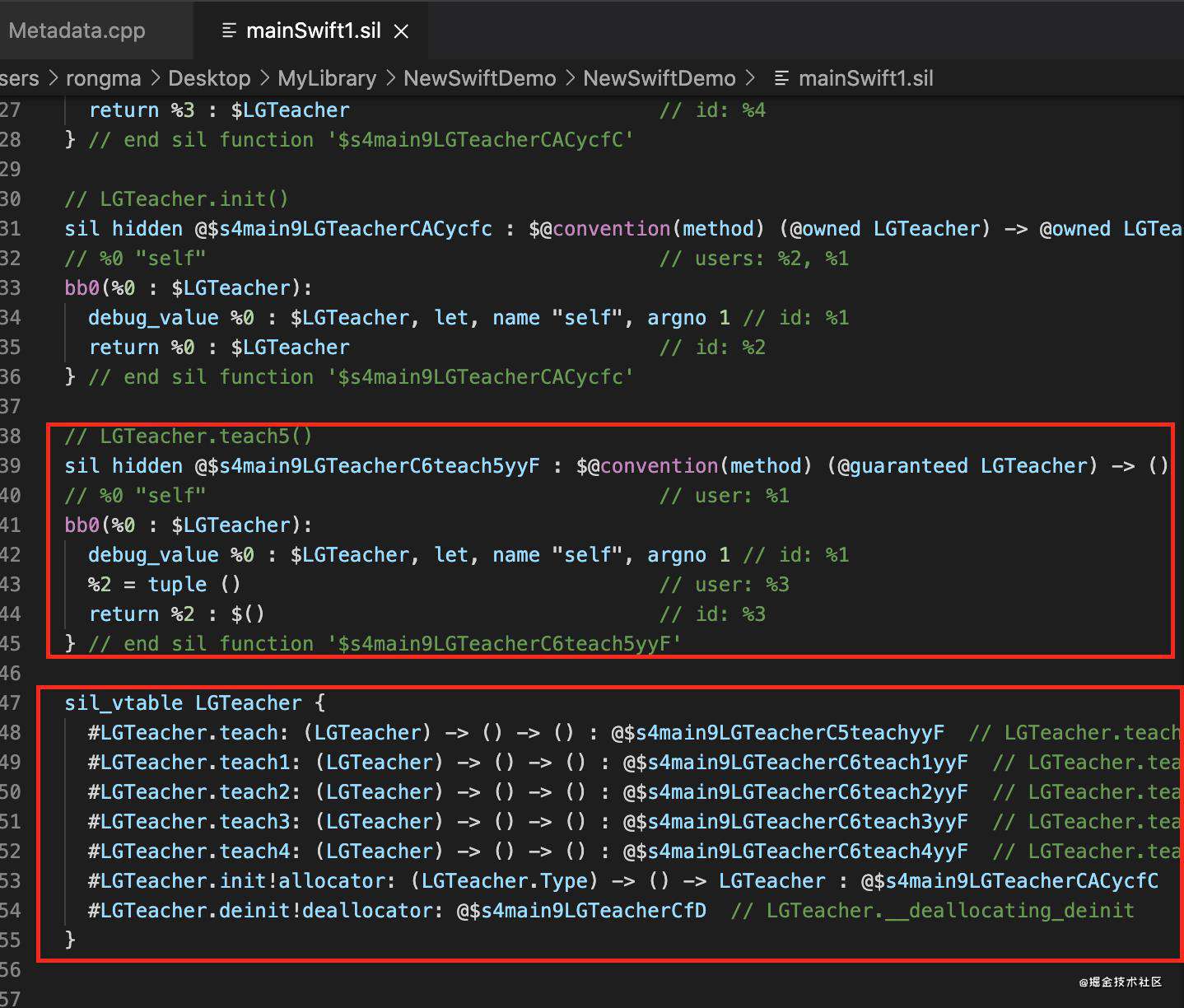Click line number 39 in gutter
1184x1008 pixels.
11,465
